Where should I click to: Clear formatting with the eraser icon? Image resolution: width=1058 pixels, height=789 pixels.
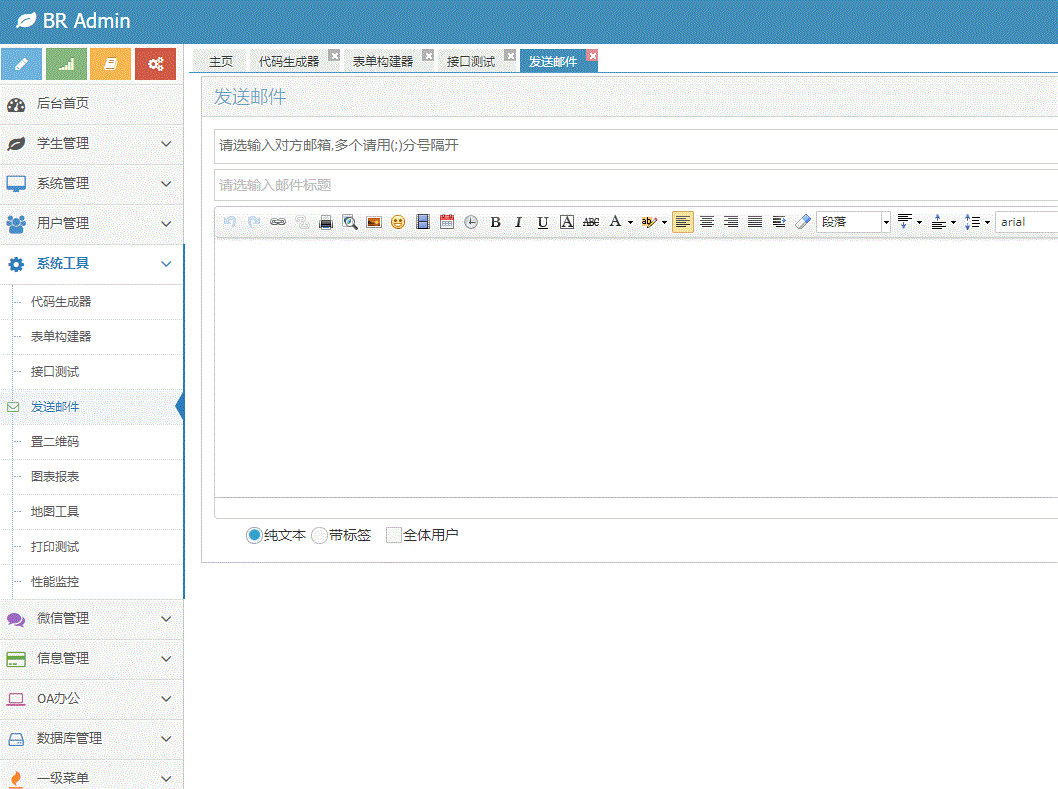[803, 222]
